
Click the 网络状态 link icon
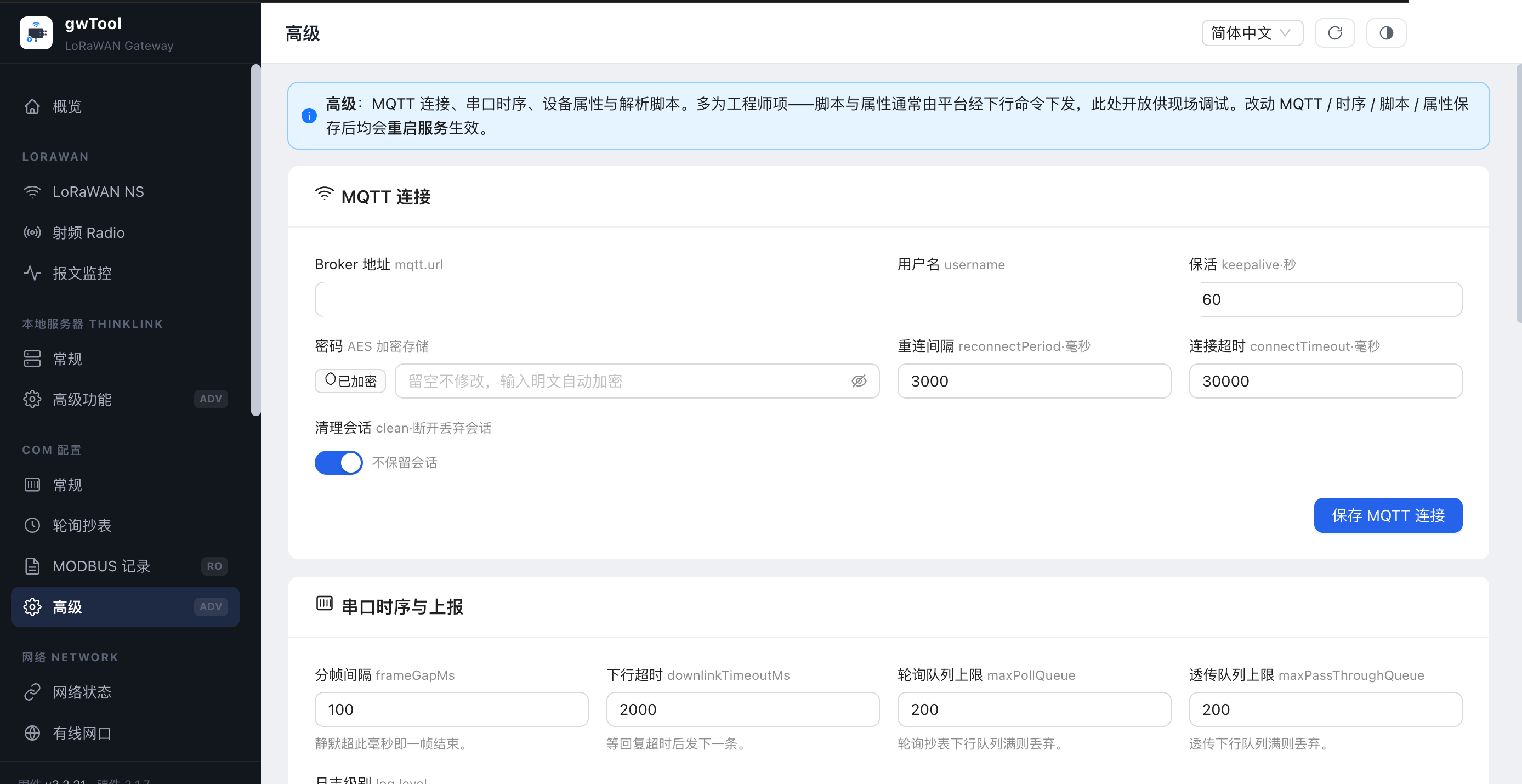32,692
